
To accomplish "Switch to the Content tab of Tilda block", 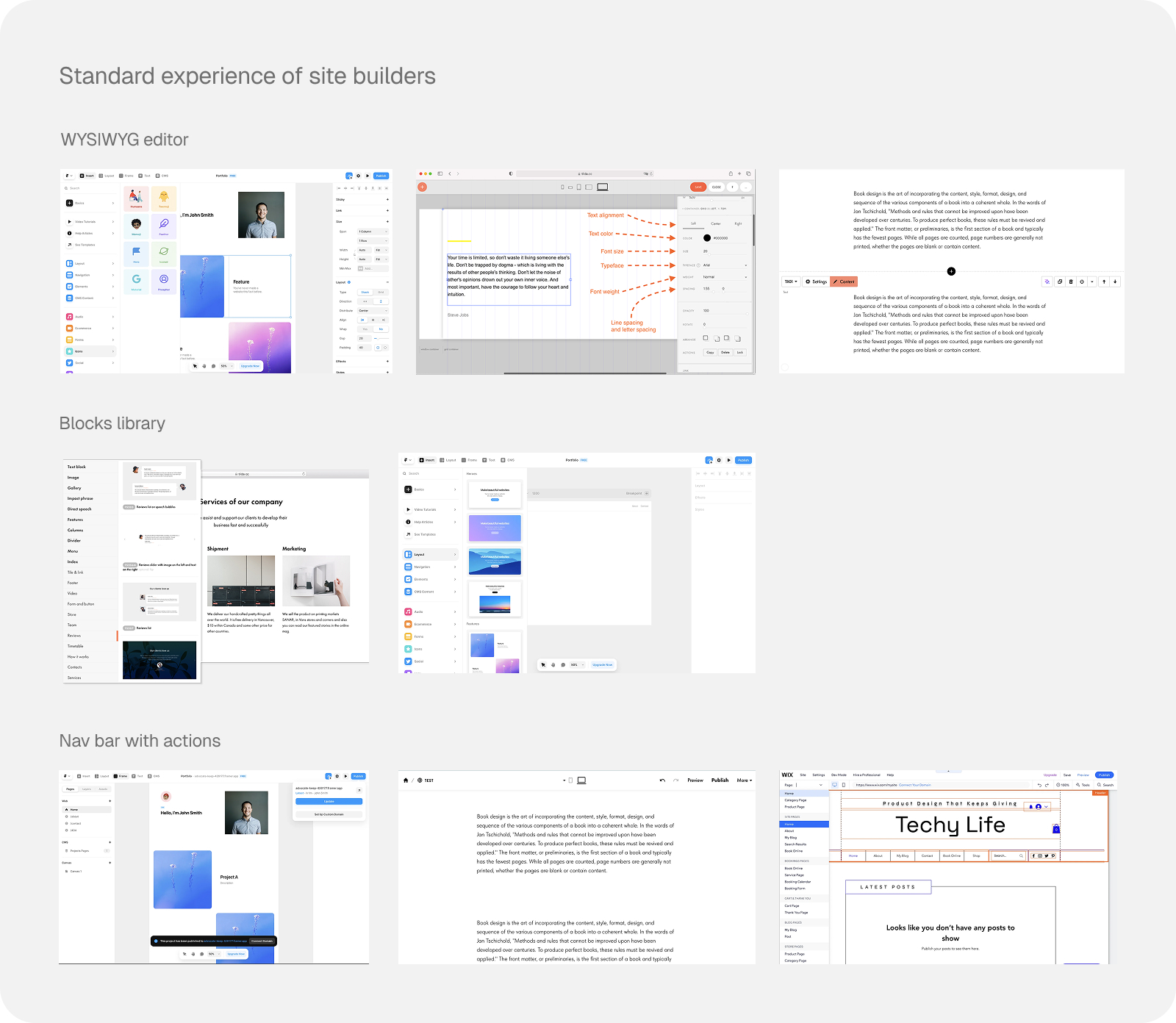I will coord(844,281).
